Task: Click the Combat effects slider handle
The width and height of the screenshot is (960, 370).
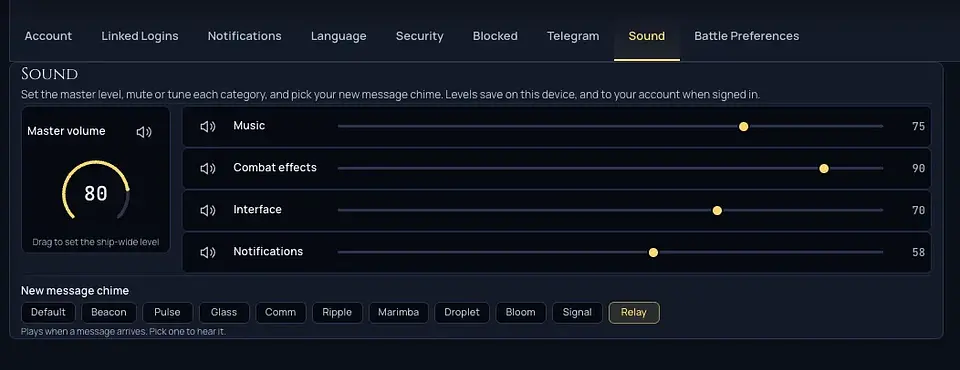Action: coord(824,168)
